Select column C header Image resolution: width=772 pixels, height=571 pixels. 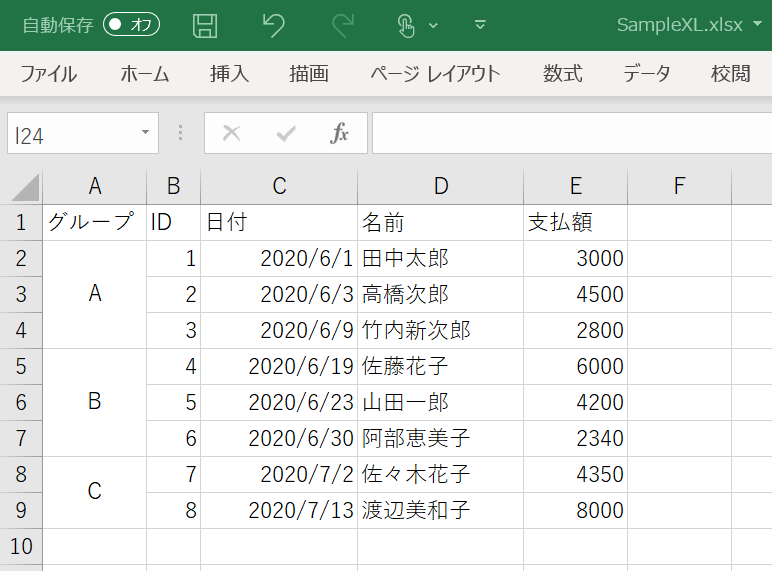[x=279, y=187]
